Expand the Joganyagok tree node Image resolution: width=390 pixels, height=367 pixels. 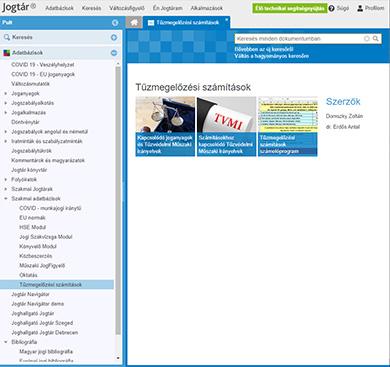click(x=5, y=94)
